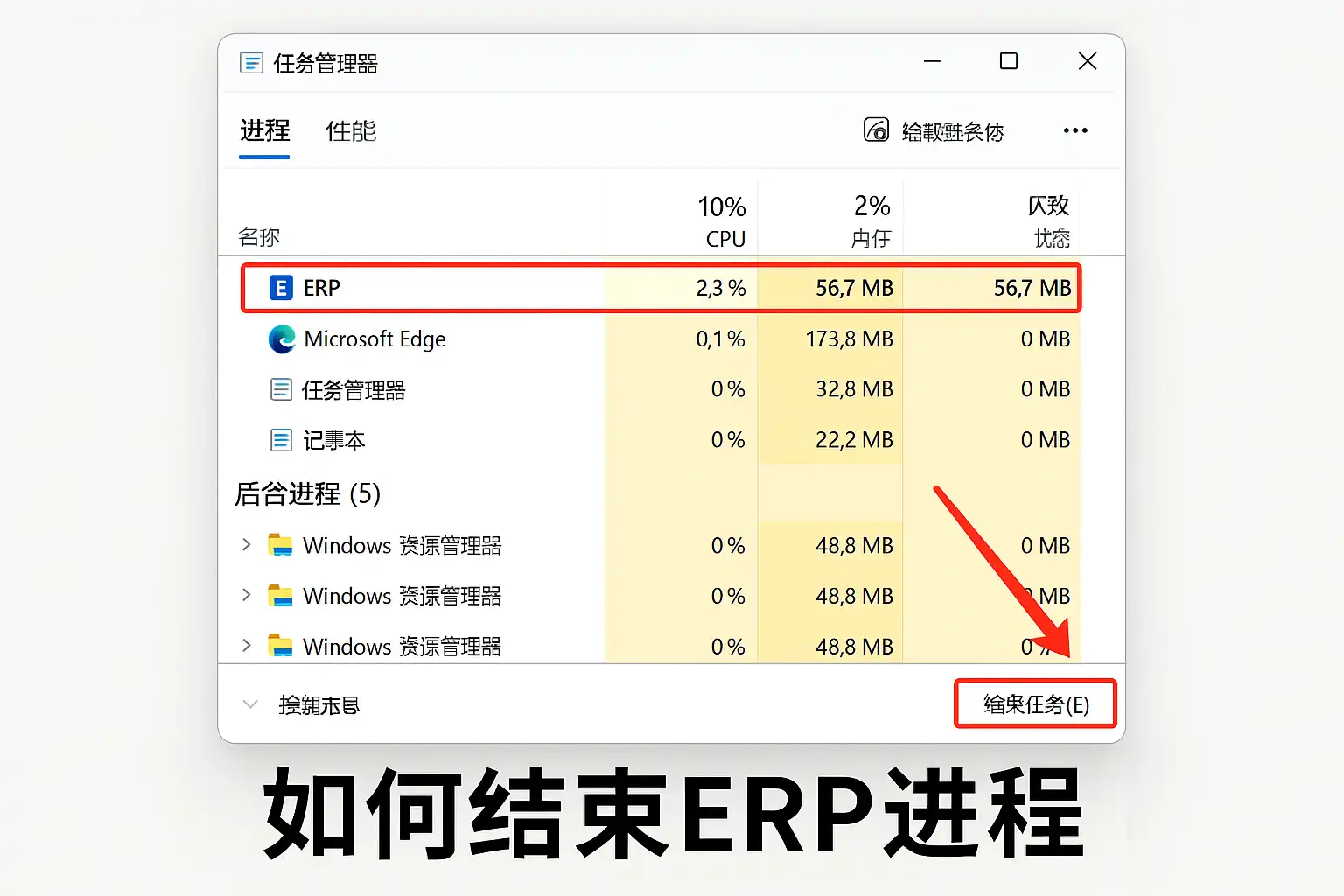Open the three-dots more options menu
This screenshot has height=896, width=1344.
(1075, 130)
